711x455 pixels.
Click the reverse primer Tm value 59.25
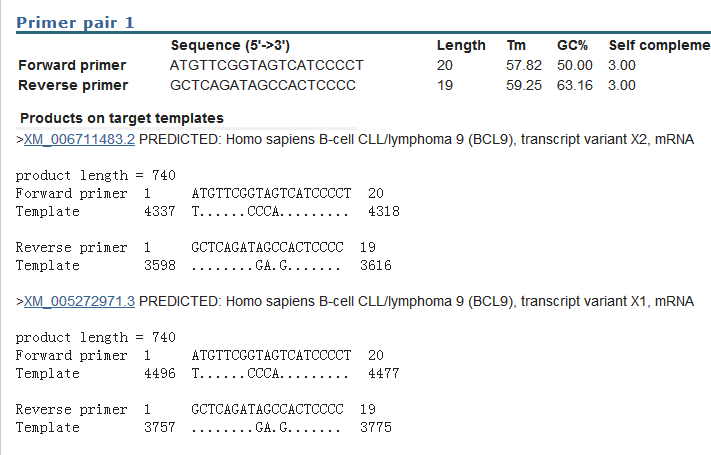coord(524,85)
